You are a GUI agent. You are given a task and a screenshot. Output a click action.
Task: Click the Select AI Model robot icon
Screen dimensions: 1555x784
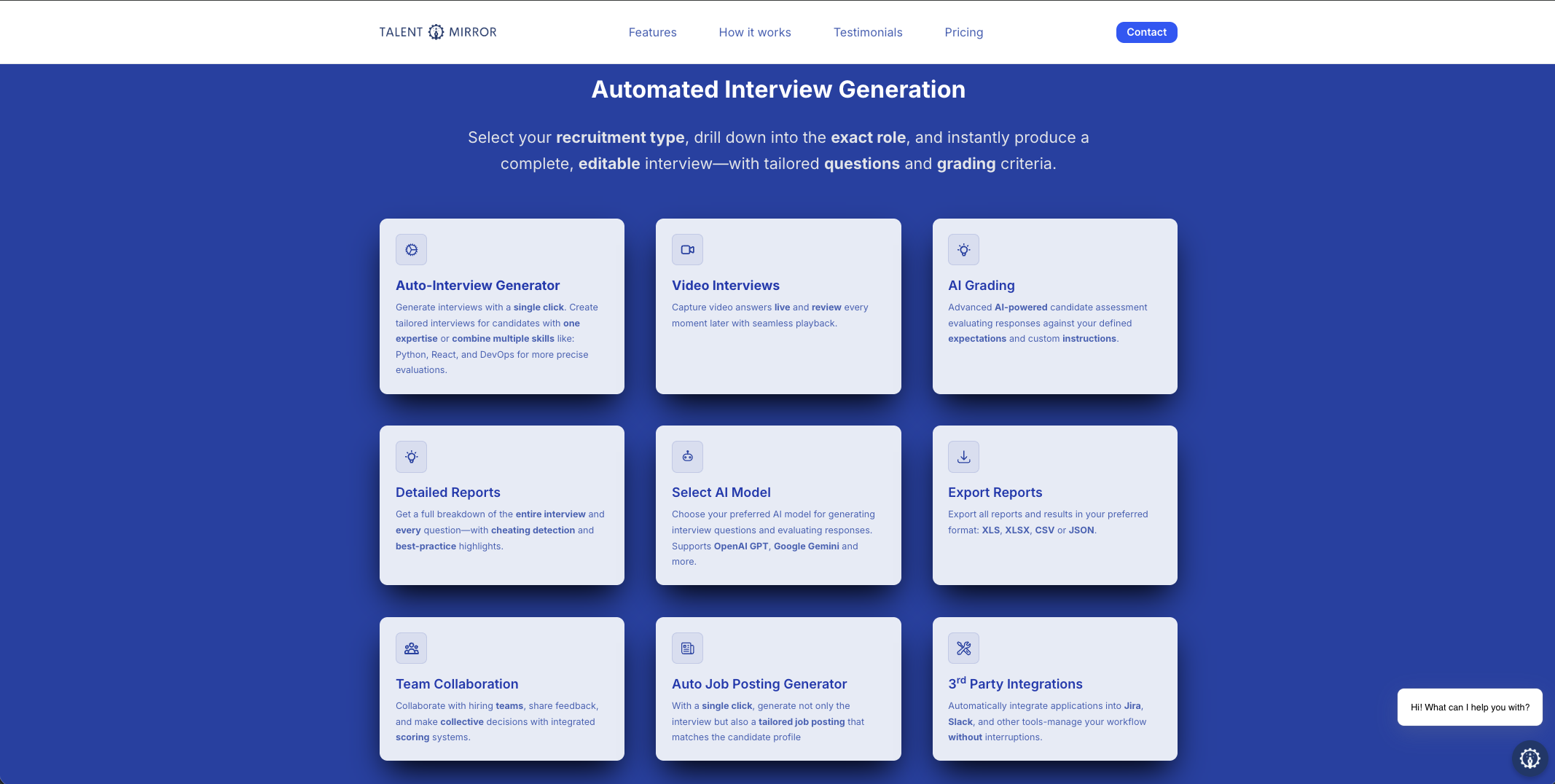pos(687,456)
